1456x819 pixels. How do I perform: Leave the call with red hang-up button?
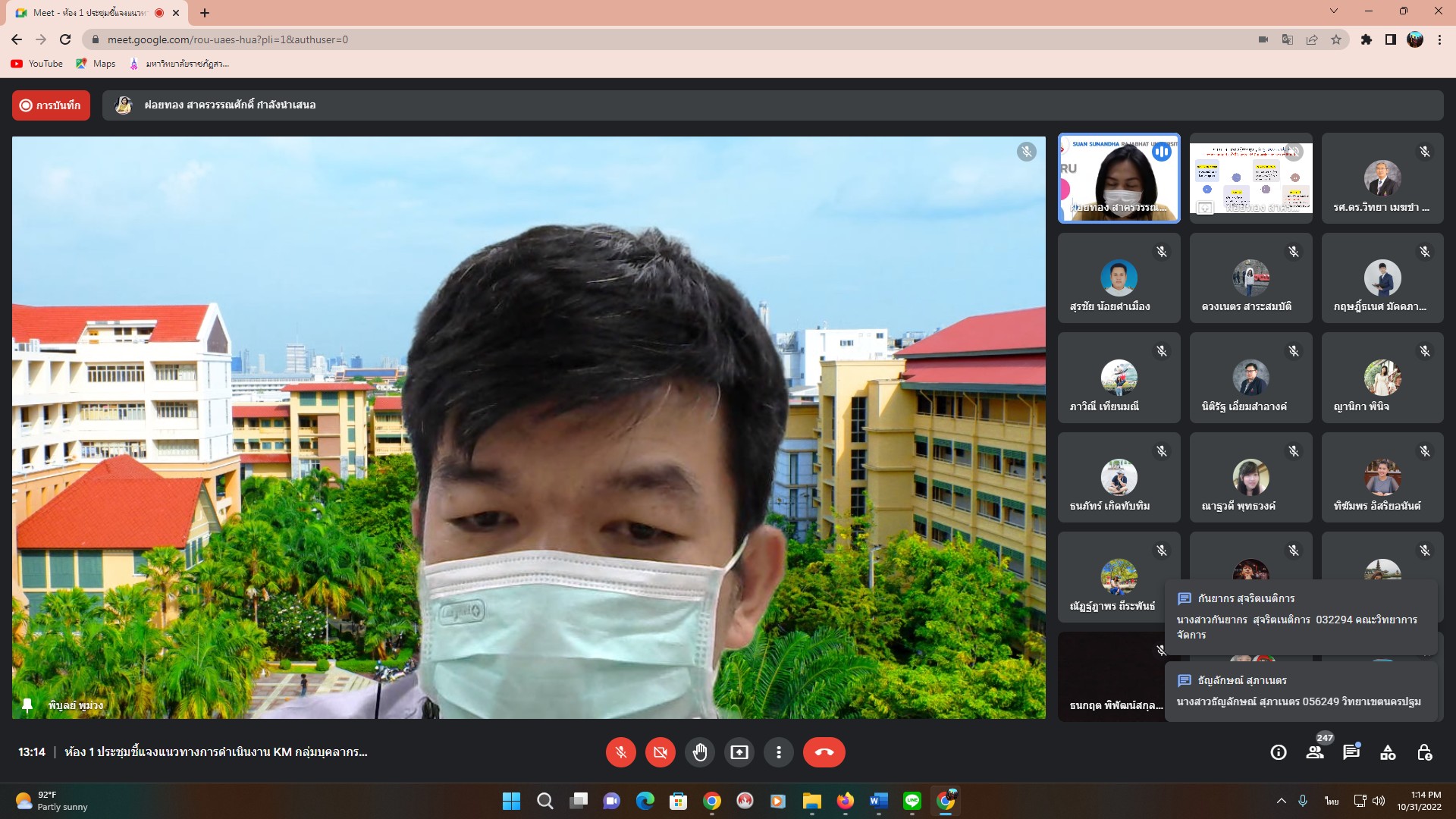[x=824, y=752]
